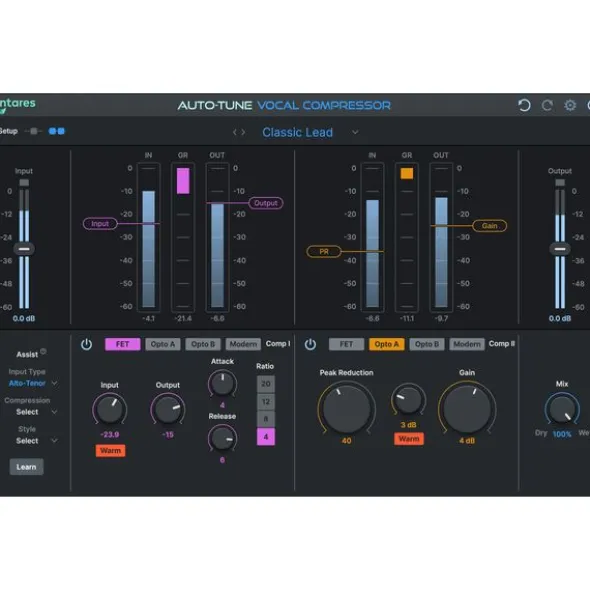Select Modern mode for Comp II
Viewport: 590px width, 591px height.
(x=467, y=344)
